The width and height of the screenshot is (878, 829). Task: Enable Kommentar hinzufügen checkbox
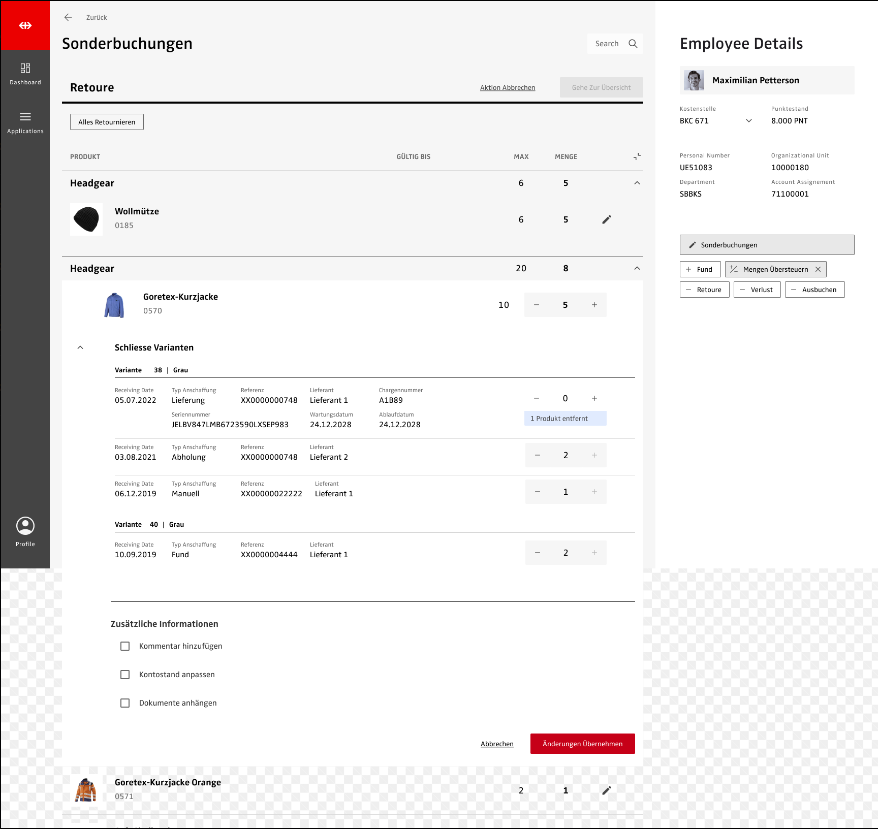click(125, 646)
